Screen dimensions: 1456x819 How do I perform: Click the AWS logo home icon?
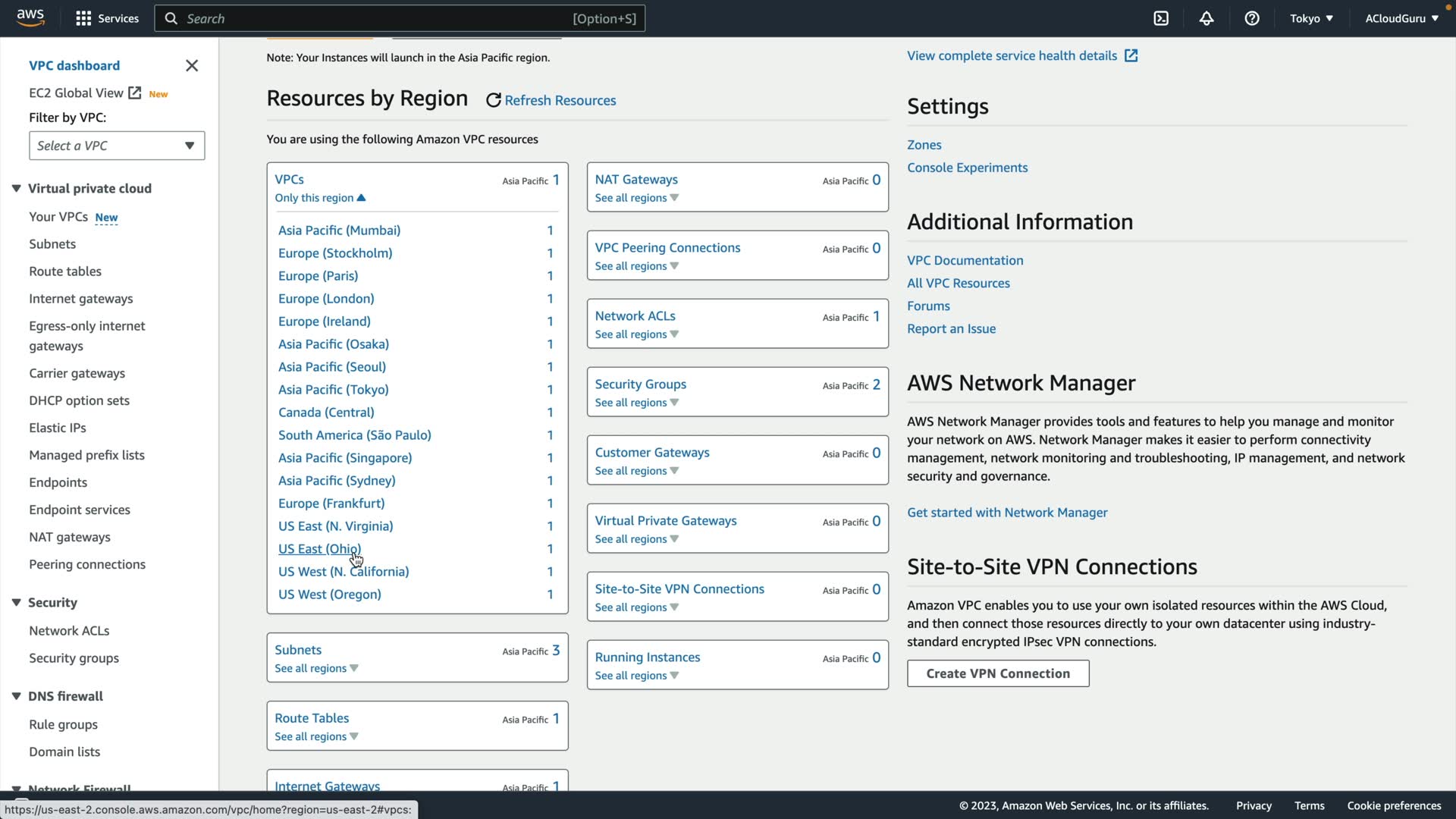tap(30, 17)
